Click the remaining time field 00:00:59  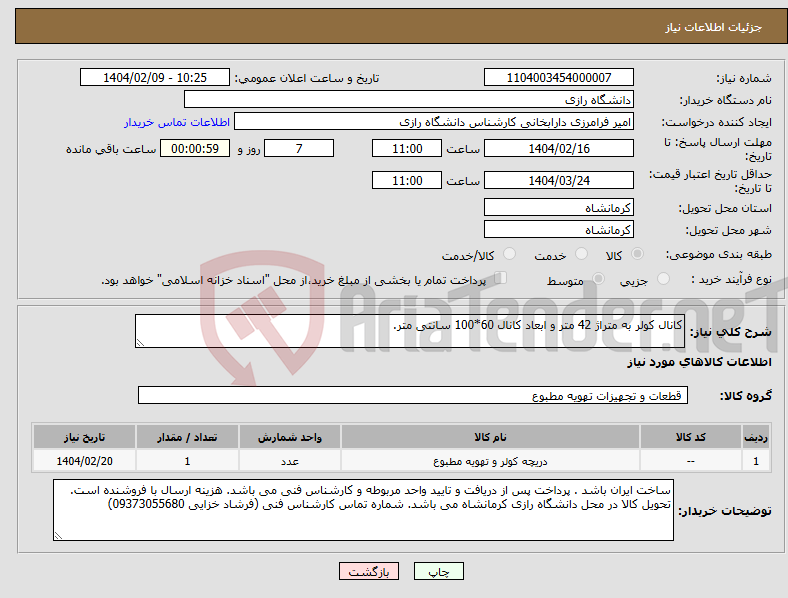click(195, 148)
